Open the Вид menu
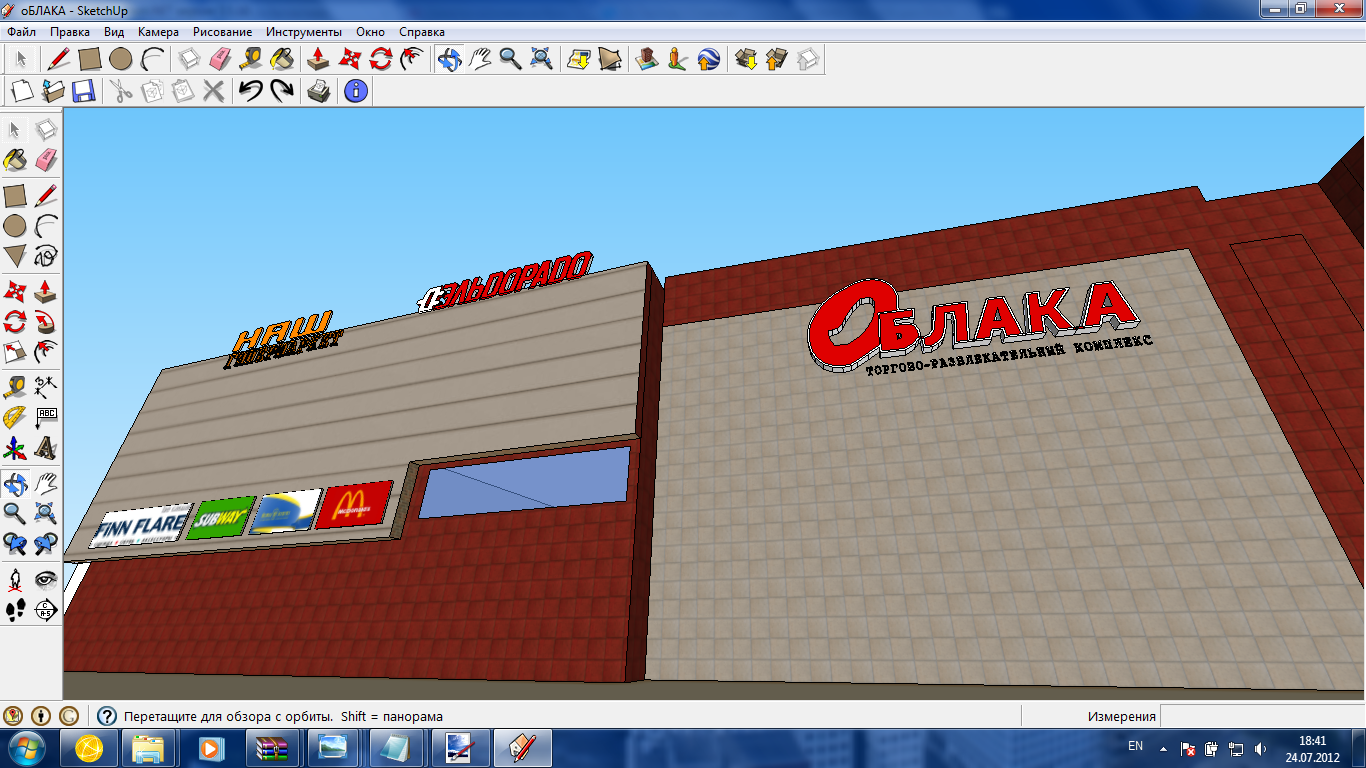Viewport: 1366px width, 768px height. (114, 32)
